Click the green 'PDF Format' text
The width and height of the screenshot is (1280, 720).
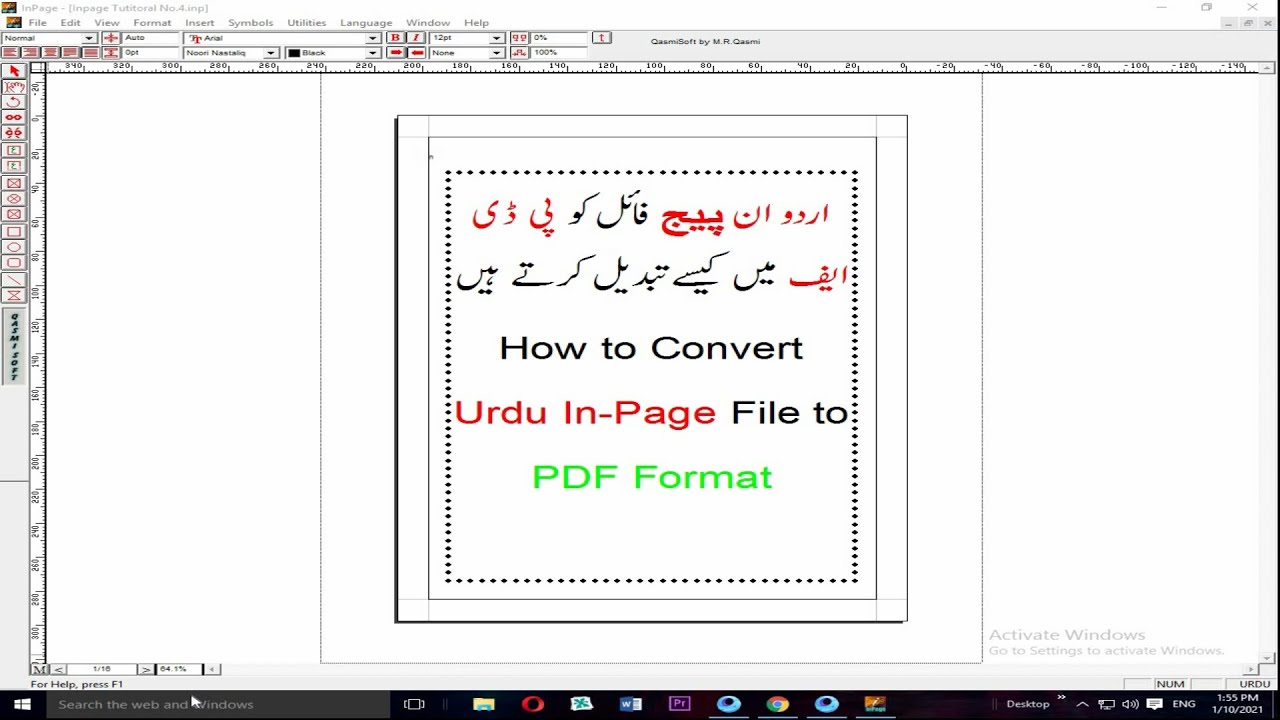click(x=652, y=477)
